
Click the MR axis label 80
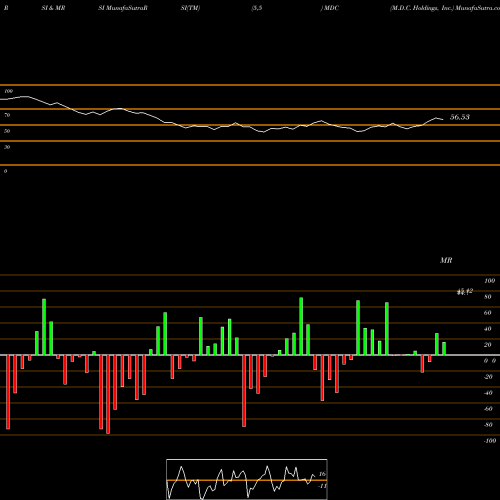coord(487,297)
